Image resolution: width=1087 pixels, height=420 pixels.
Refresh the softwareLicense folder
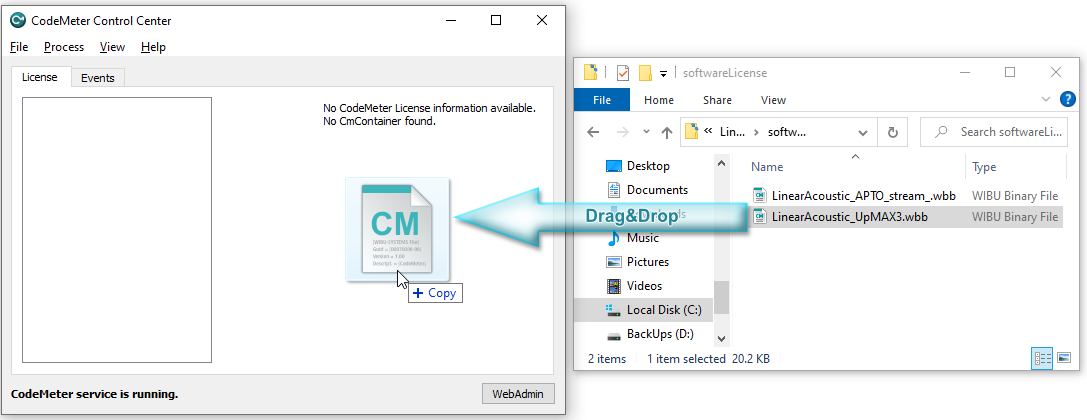(x=893, y=132)
